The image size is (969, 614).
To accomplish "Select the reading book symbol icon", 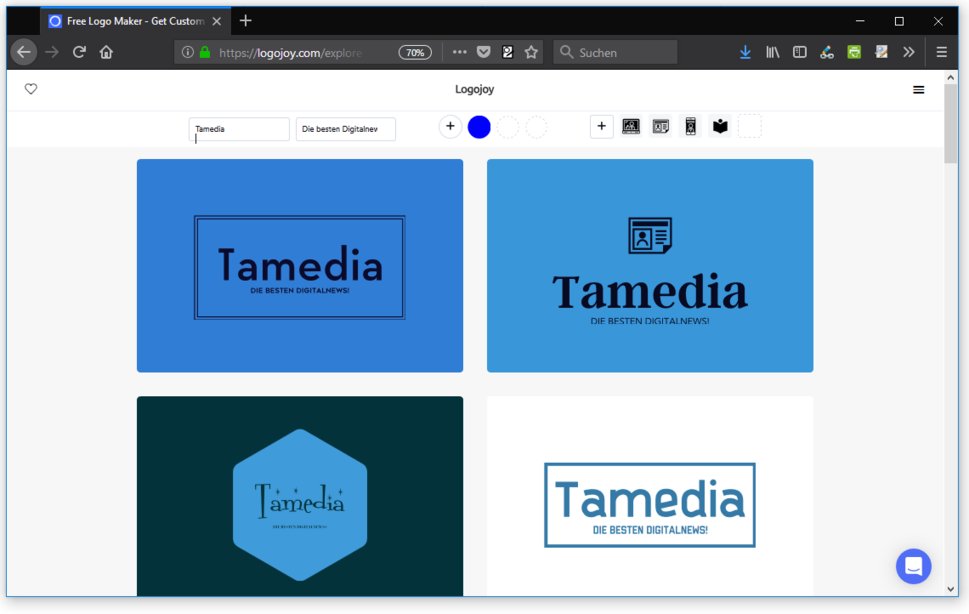I will coord(720,127).
